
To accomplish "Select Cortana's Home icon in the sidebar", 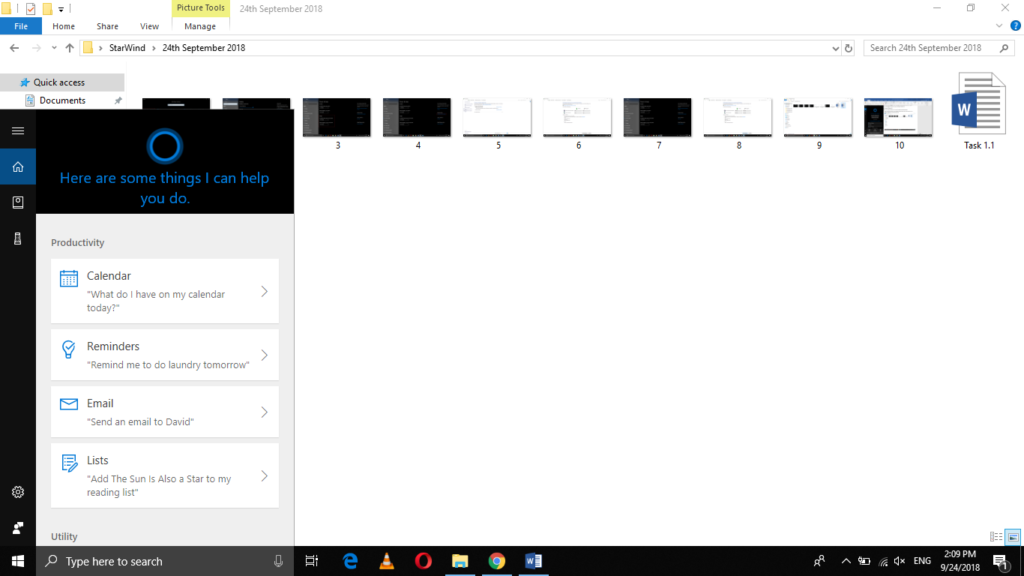I will (17, 167).
